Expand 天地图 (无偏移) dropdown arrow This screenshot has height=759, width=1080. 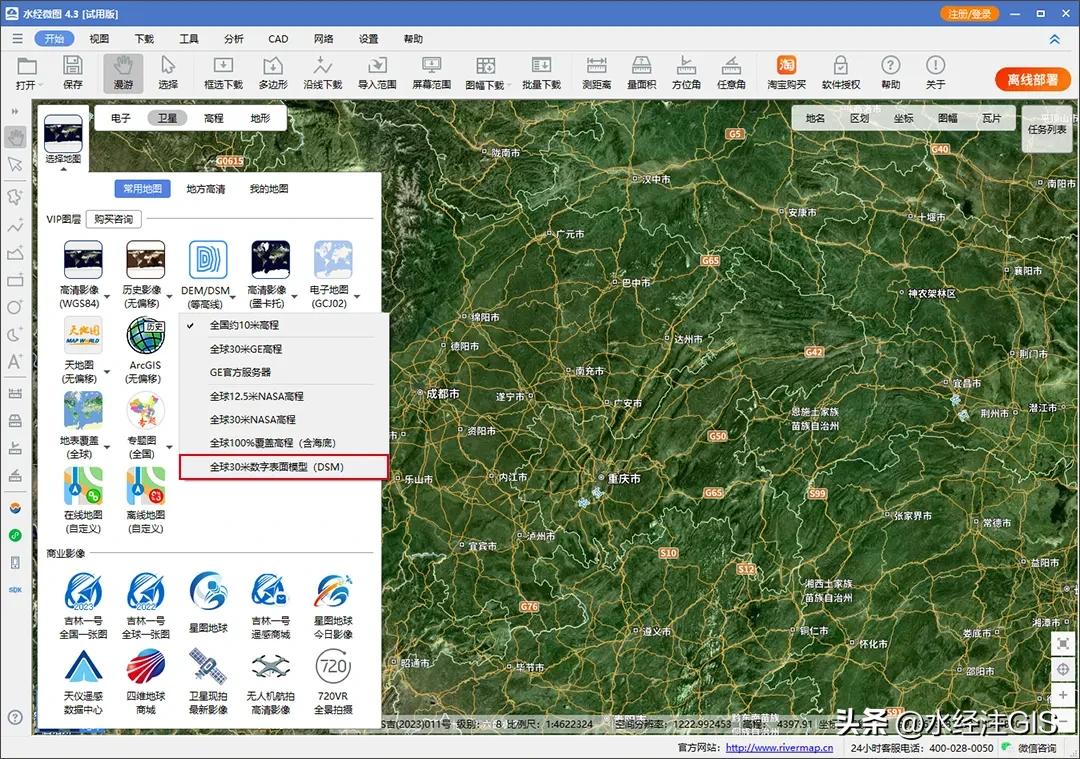(107, 373)
